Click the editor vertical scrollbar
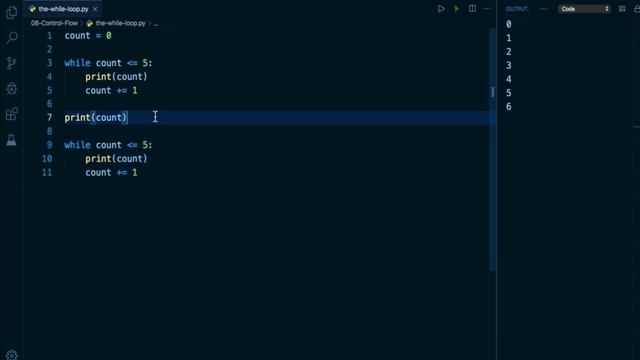 point(493,149)
